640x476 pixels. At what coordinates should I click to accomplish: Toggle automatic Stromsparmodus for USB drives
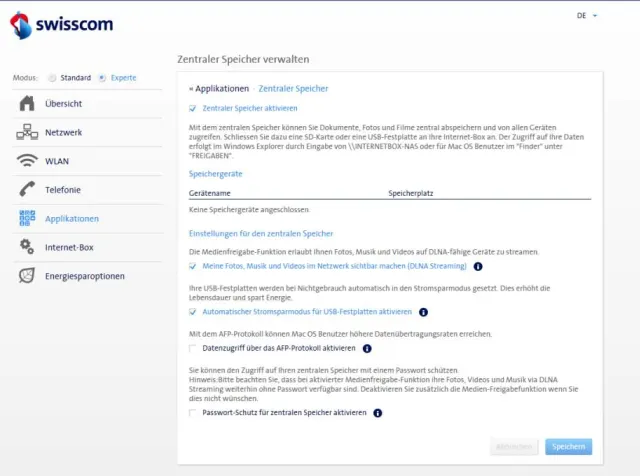pyautogui.click(x=193, y=311)
